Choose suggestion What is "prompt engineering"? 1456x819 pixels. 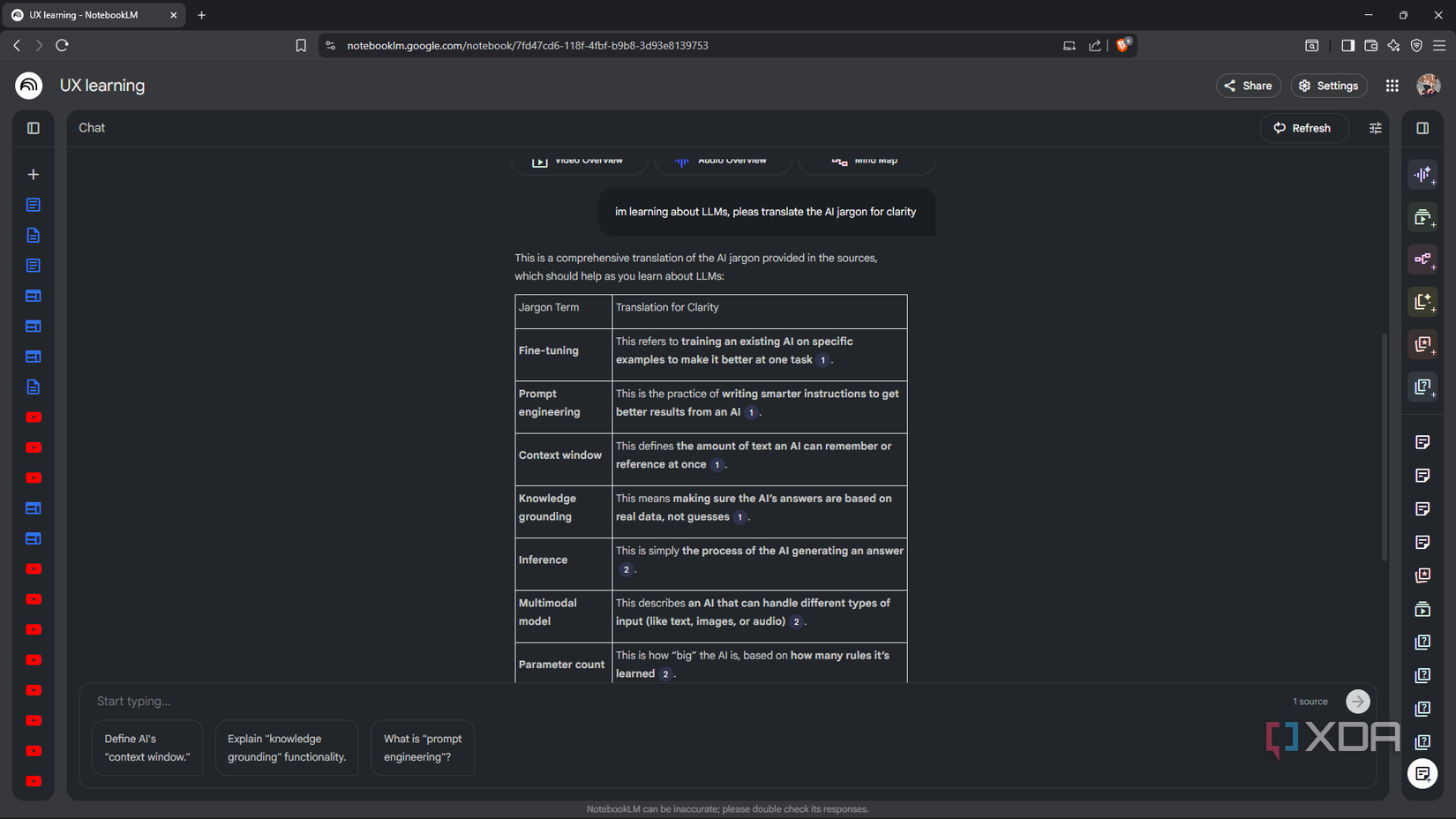point(423,748)
